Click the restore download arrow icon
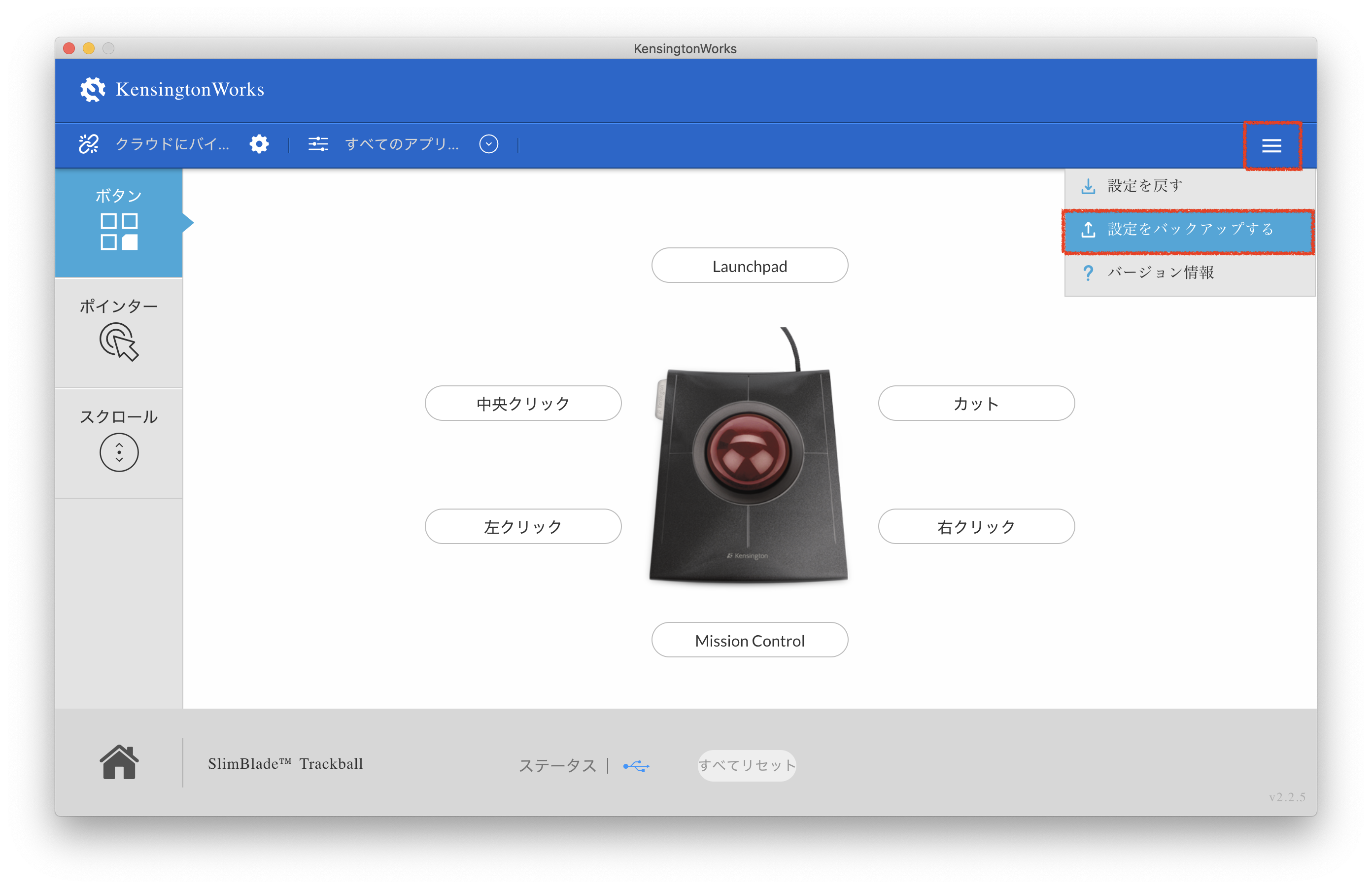The width and height of the screenshot is (1372, 889). [1088, 186]
